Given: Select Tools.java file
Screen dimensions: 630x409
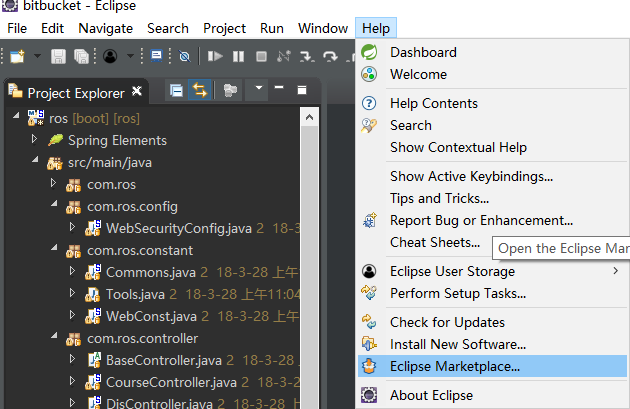Looking at the screenshot, I should (135, 294).
